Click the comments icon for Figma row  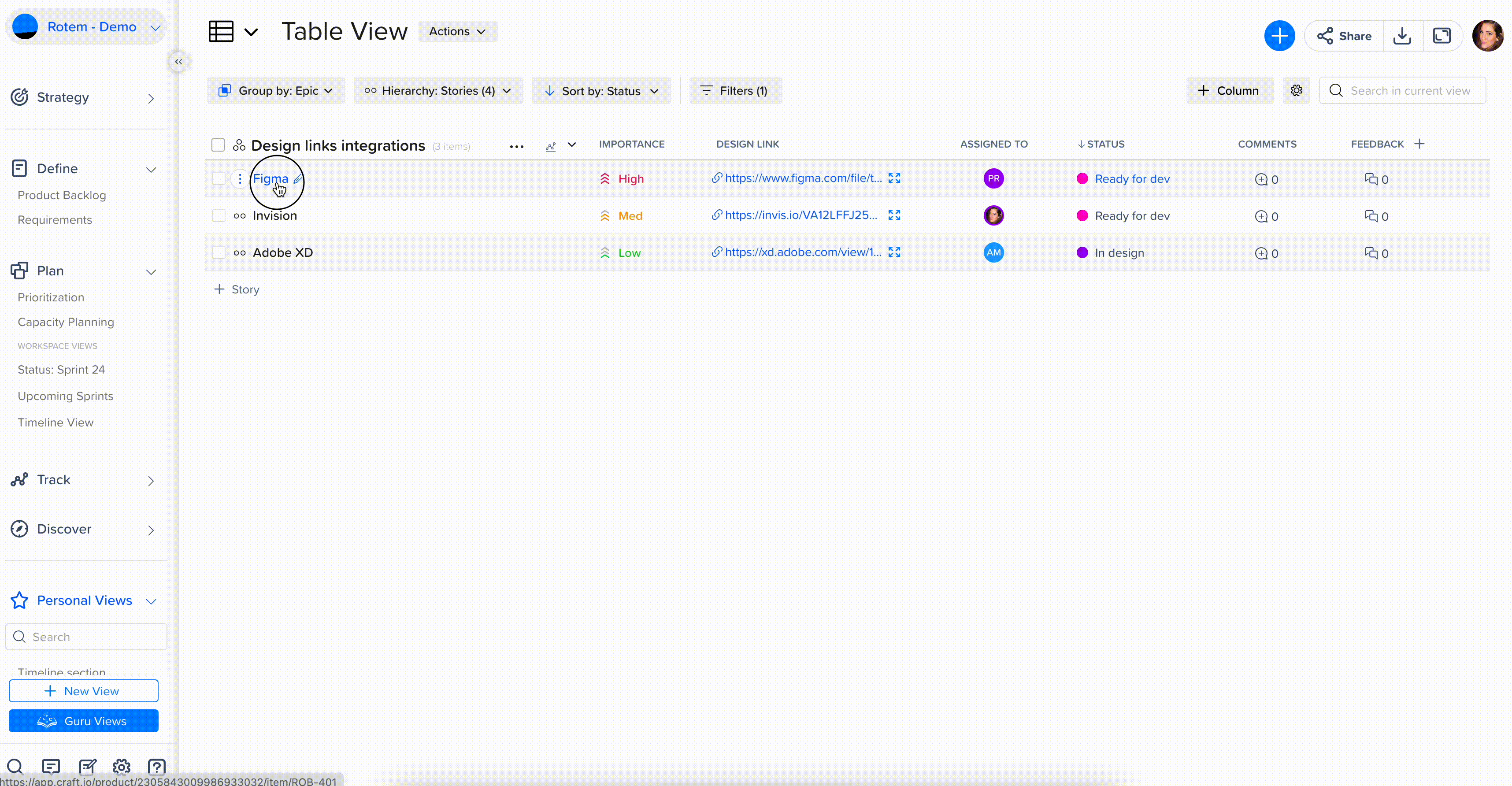point(1261,179)
